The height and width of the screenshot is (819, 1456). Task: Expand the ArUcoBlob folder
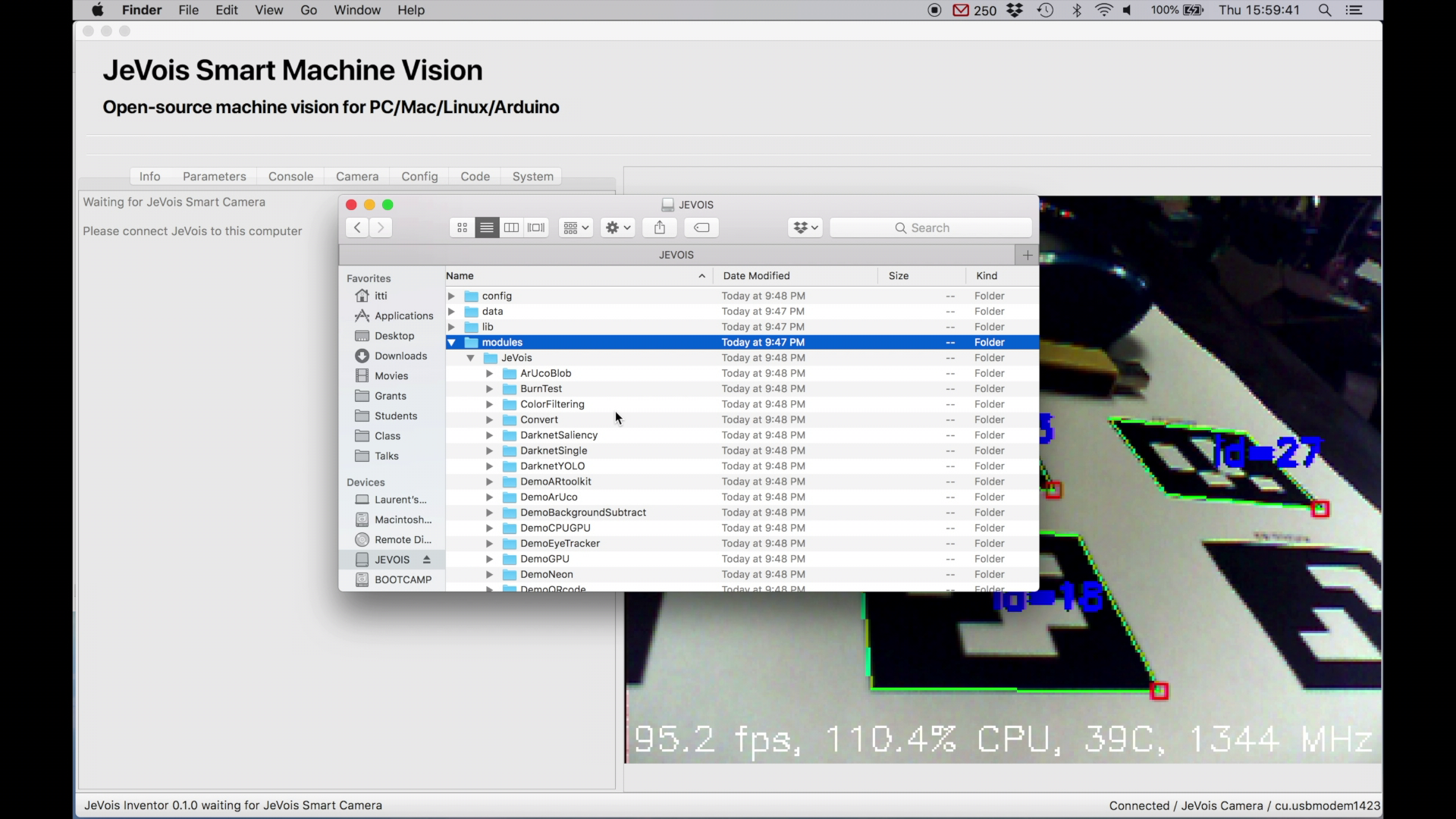coord(490,373)
